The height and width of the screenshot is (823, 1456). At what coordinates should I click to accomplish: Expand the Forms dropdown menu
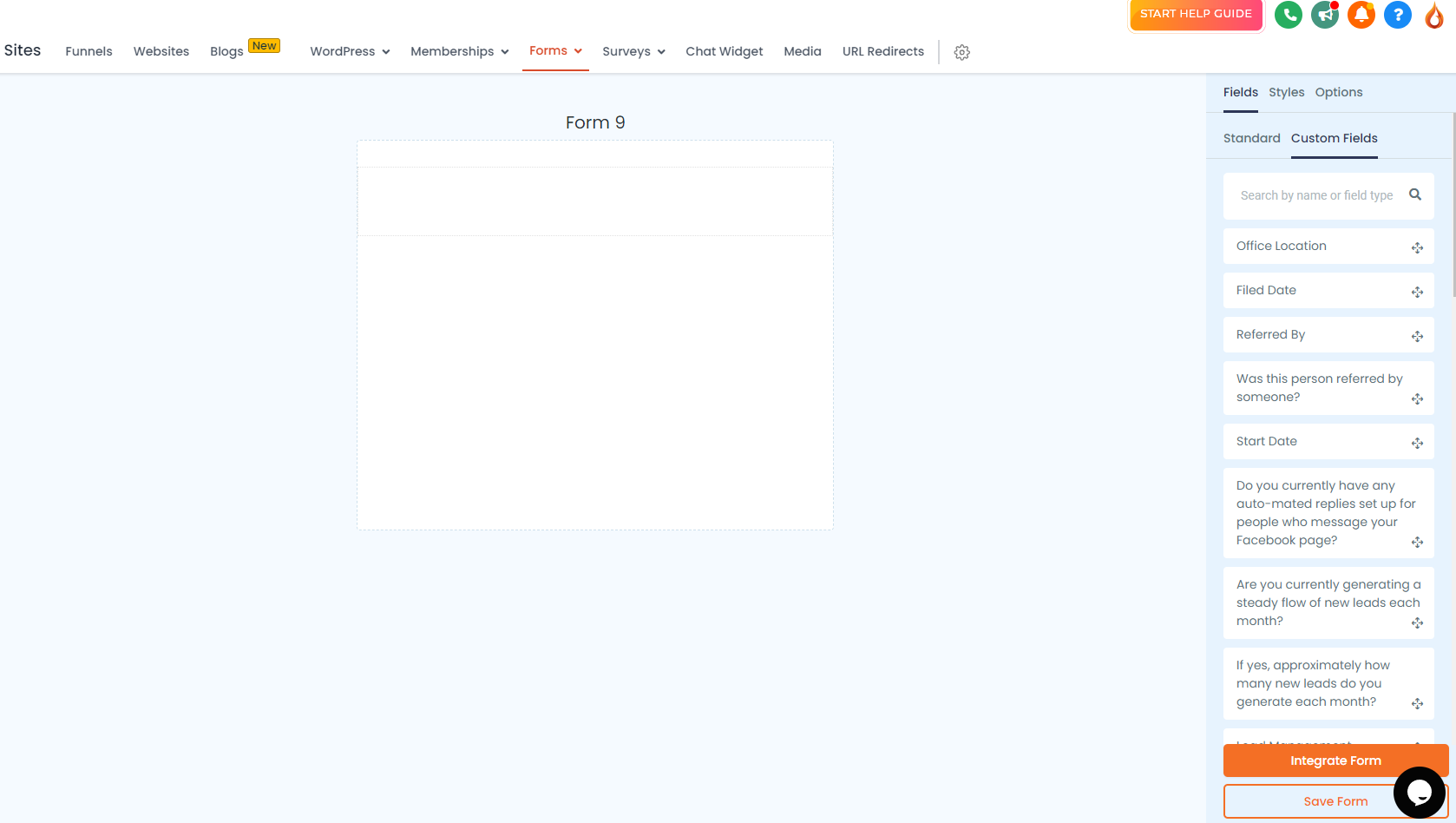point(555,50)
